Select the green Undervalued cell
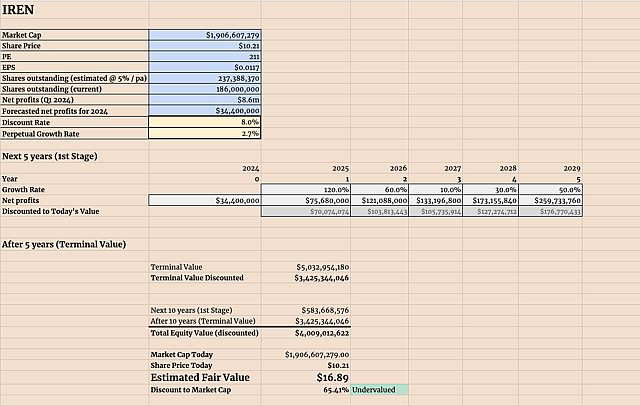Screen dimensions: 640x406 [380, 390]
